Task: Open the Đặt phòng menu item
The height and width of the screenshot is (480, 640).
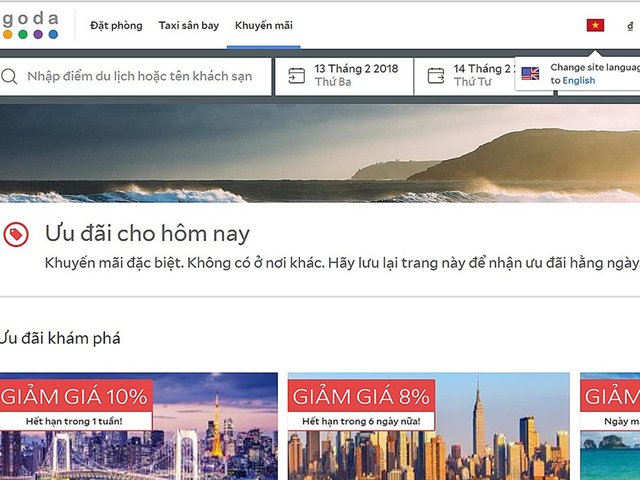Action: [x=116, y=25]
